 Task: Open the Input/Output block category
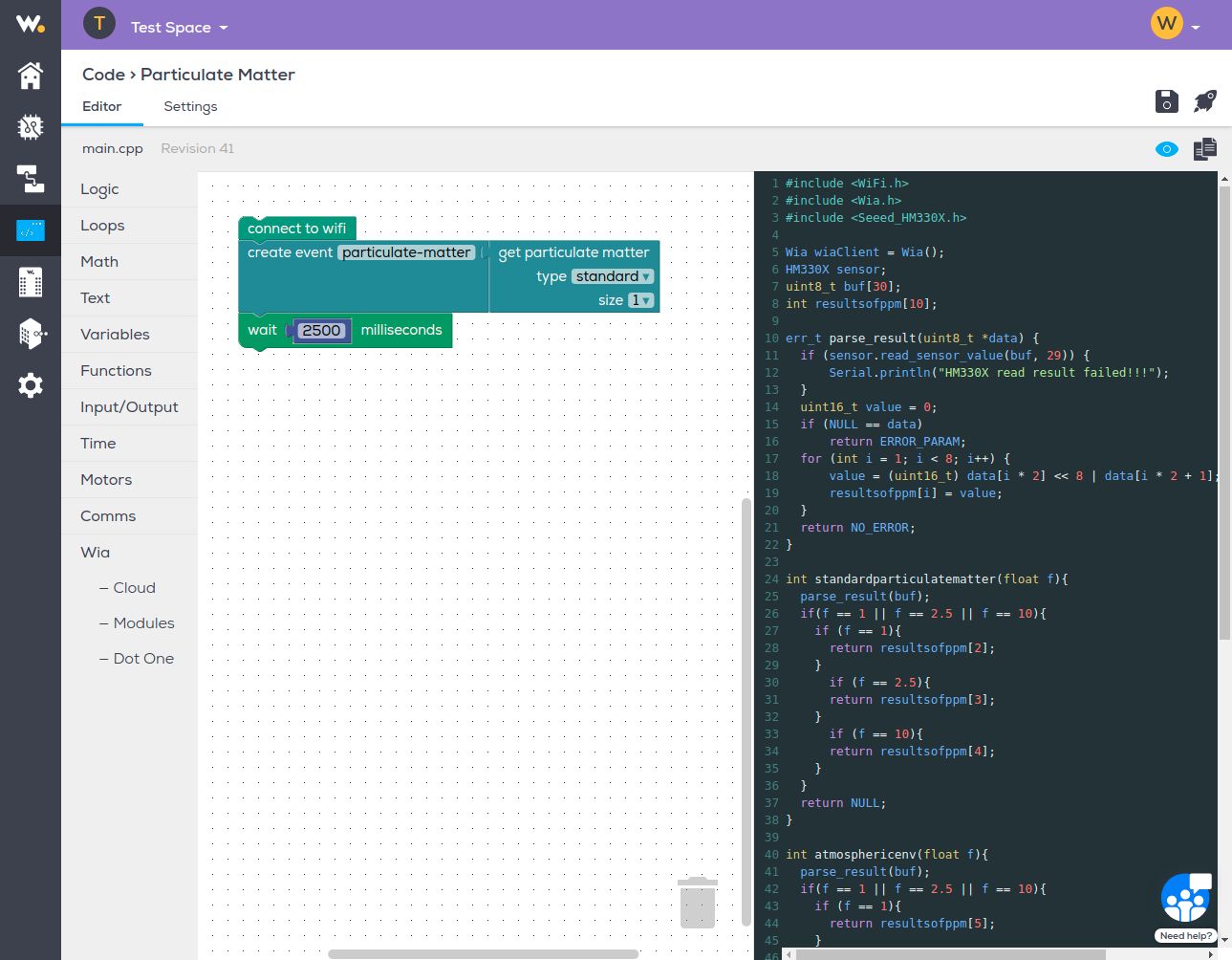coord(129,407)
